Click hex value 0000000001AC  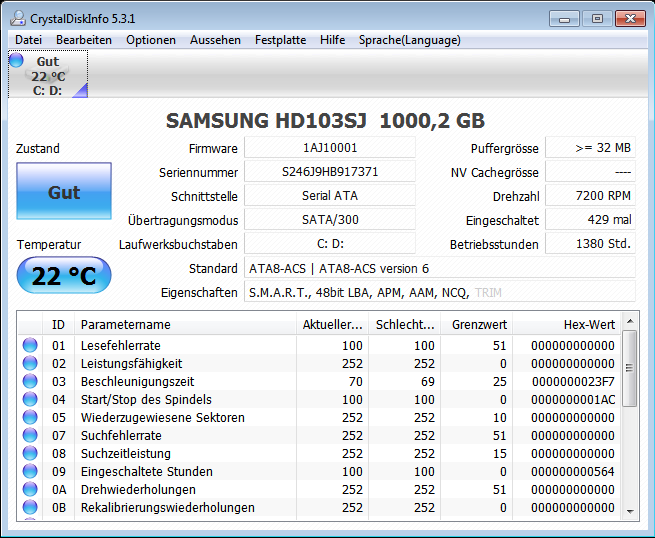pos(573,399)
